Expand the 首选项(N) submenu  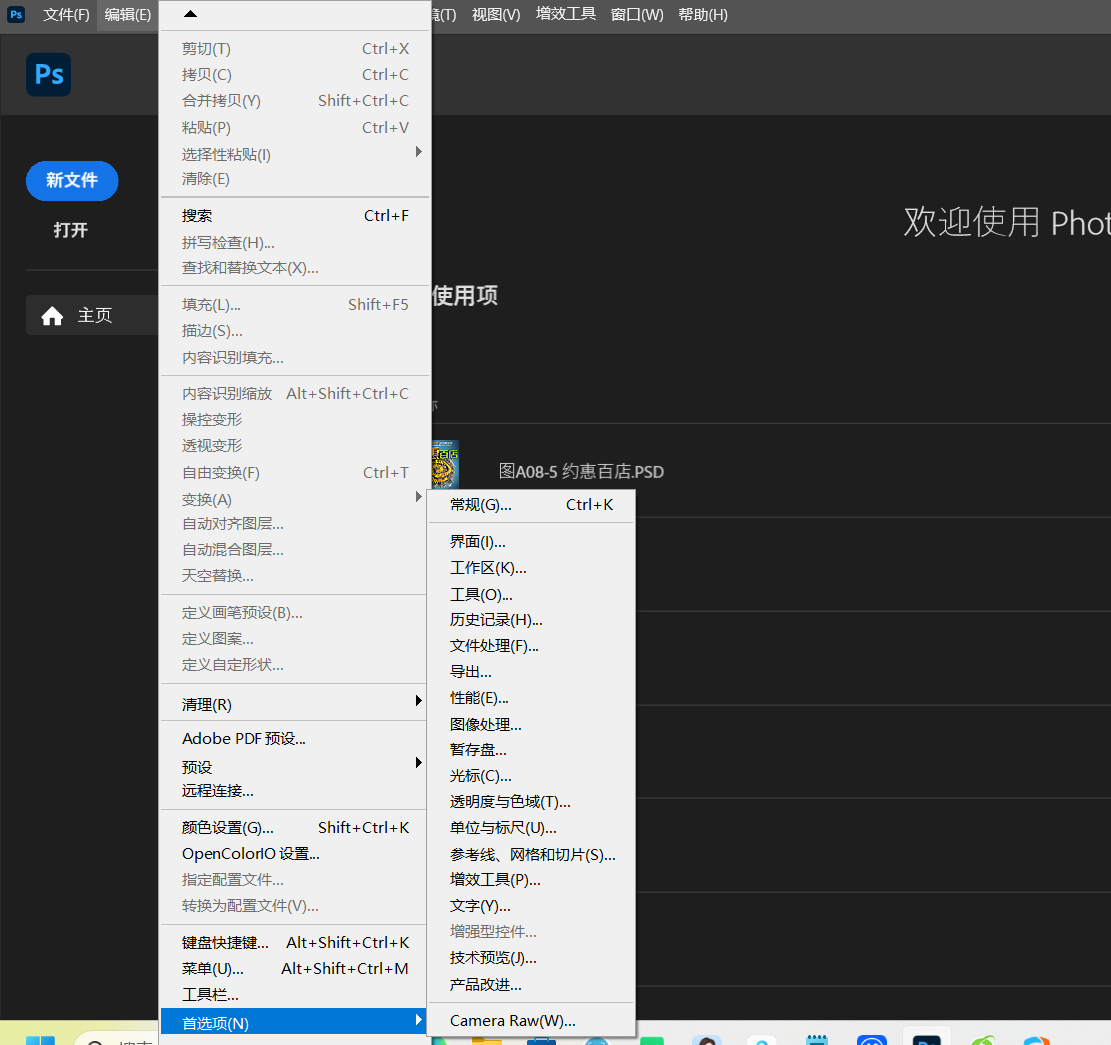pos(295,1023)
